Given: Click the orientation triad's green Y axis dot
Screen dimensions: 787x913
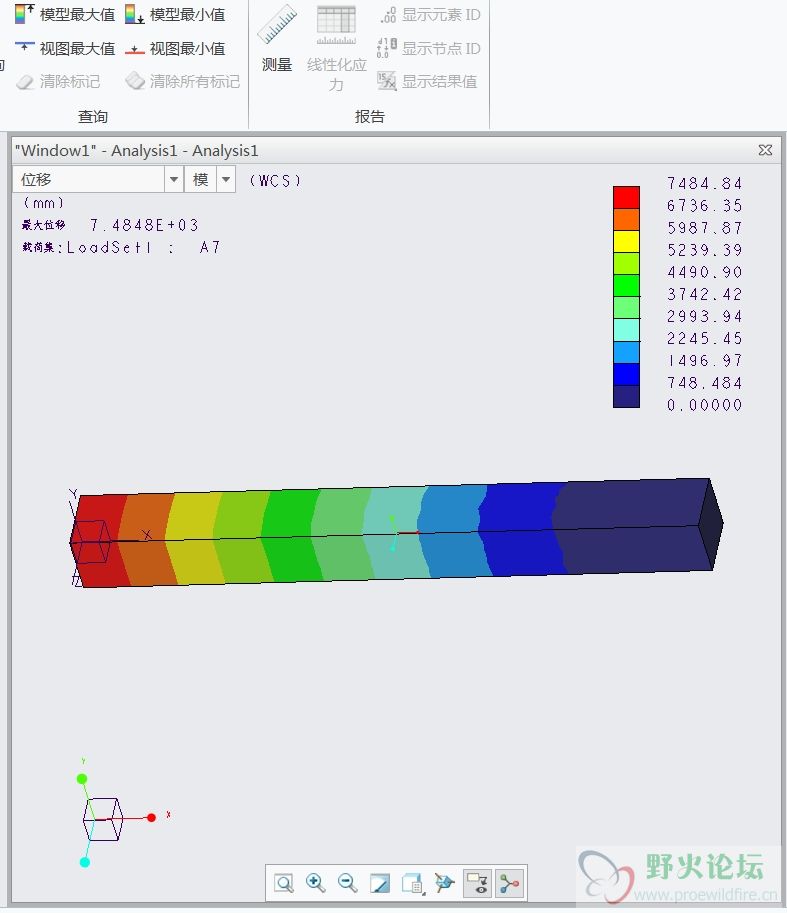Looking at the screenshot, I should (x=82, y=778).
